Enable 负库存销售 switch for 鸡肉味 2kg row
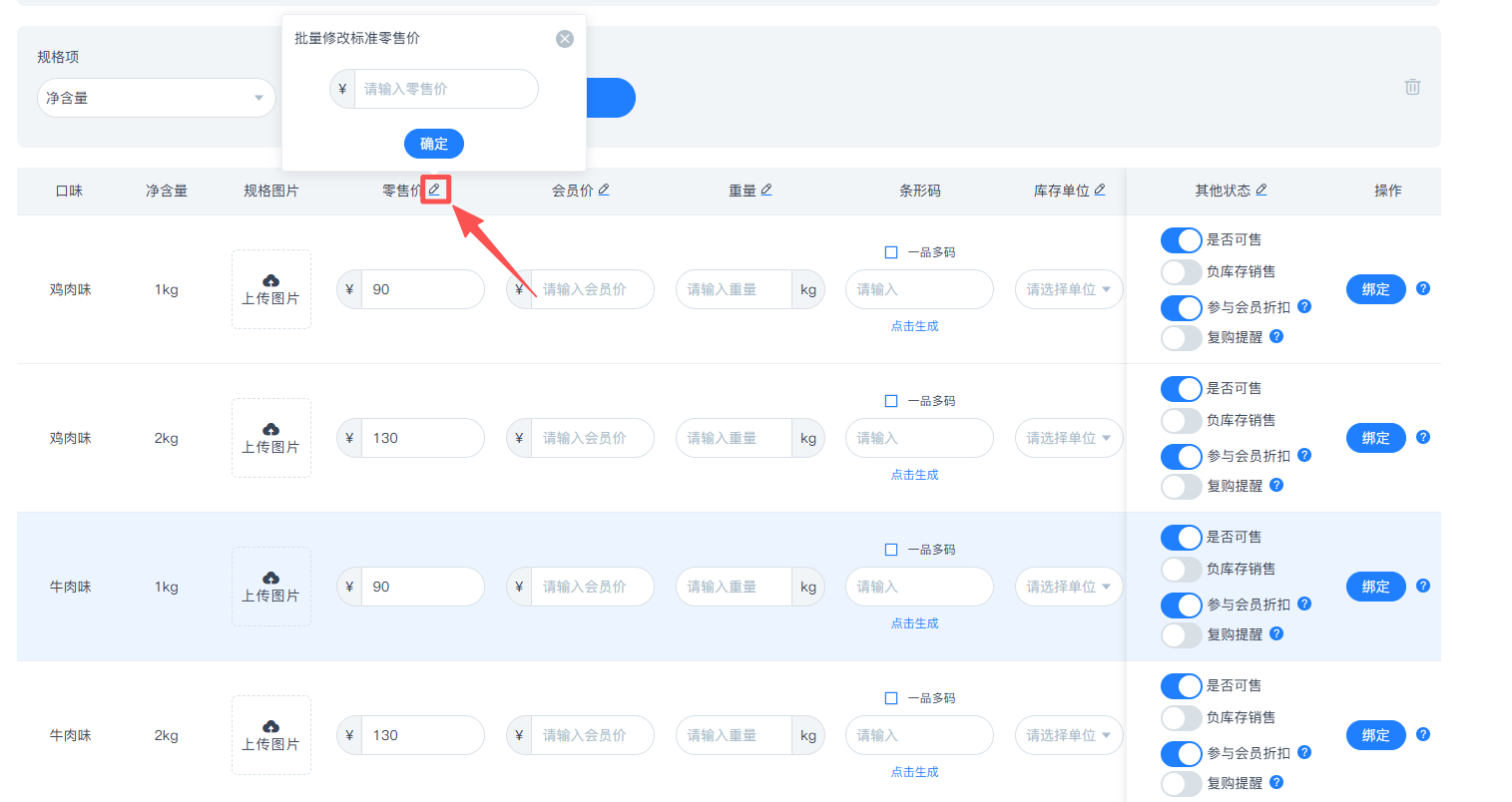The width and height of the screenshot is (1512, 802). [x=1181, y=421]
